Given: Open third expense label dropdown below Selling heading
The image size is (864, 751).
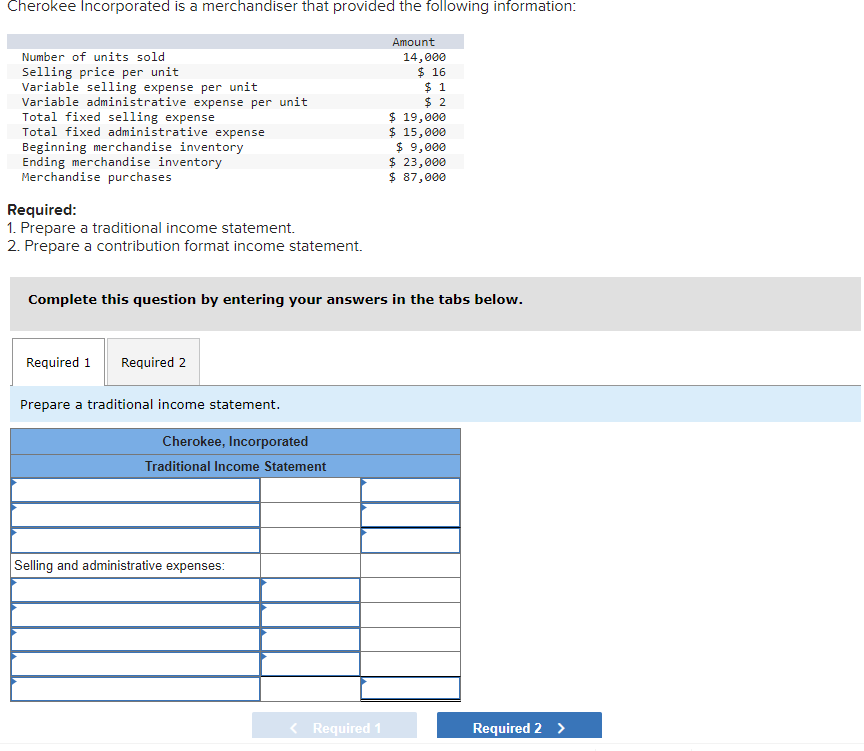Looking at the screenshot, I should coord(136,639).
